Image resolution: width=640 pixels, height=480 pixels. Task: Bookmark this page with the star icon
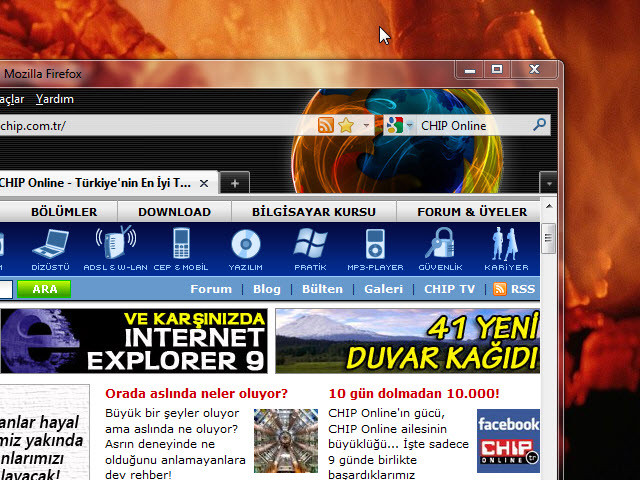coord(346,125)
